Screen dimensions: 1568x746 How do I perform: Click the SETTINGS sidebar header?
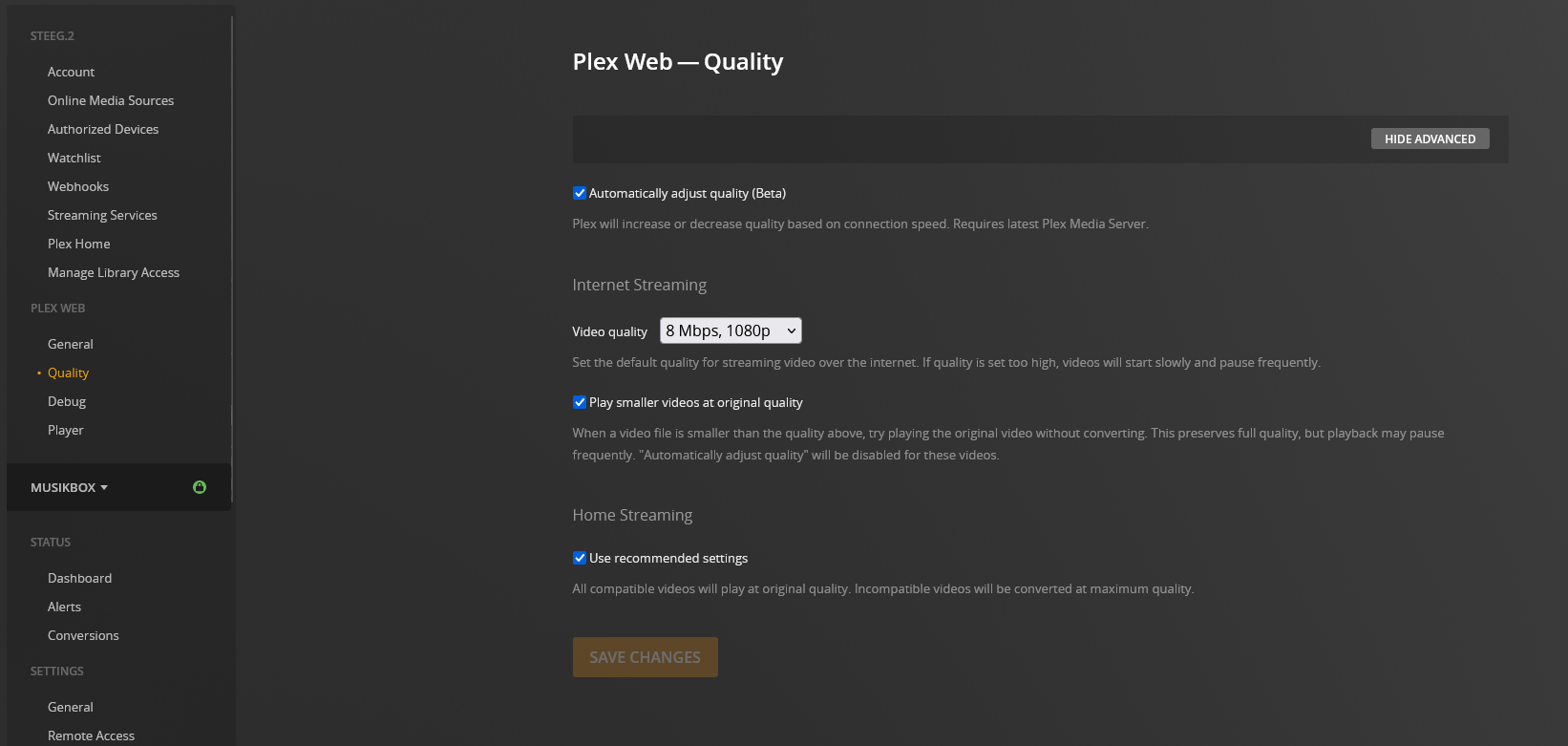point(57,671)
